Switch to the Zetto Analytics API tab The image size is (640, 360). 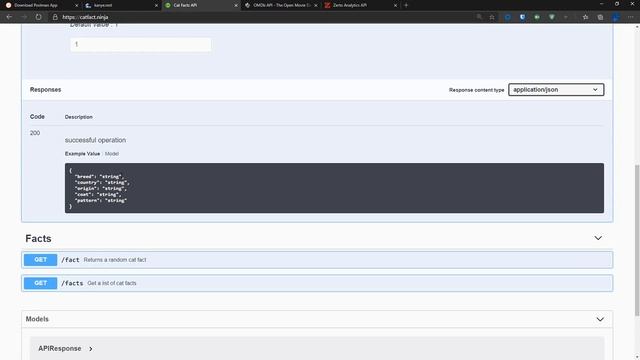(360, 5)
